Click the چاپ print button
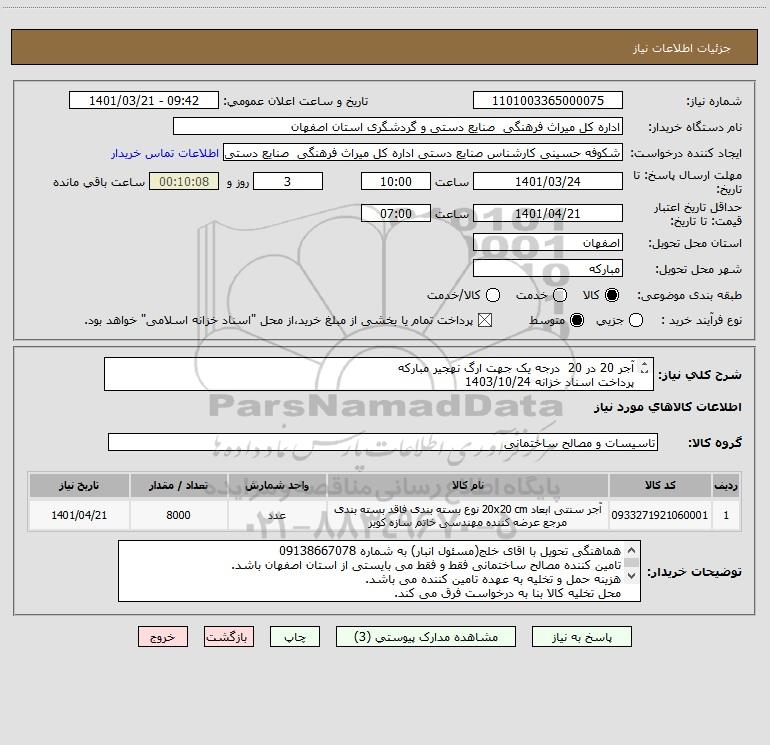 [x=295, y=637]
